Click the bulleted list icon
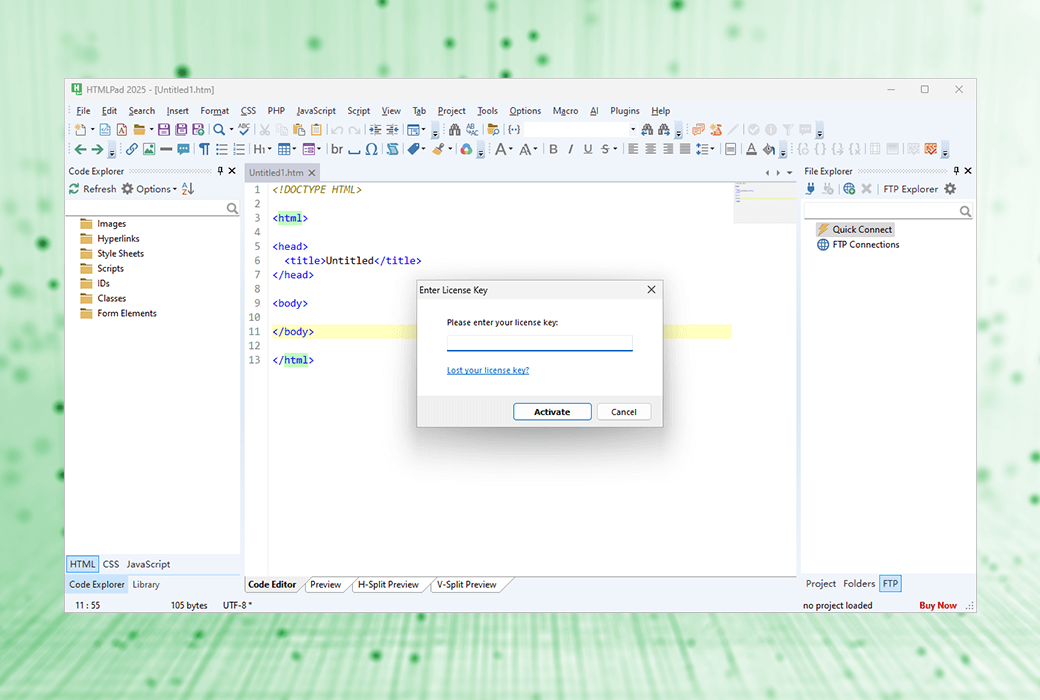 click(x=222, y=149)
